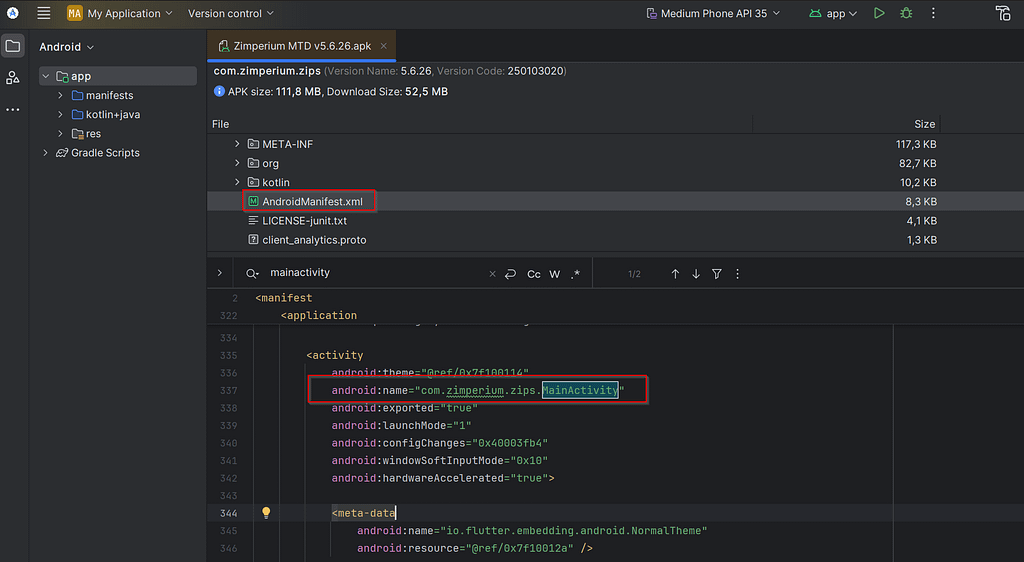Click the android:windowSoftInputMode="0x10" line
Viewport: 1024px width, 562px height.
[440, 461]
